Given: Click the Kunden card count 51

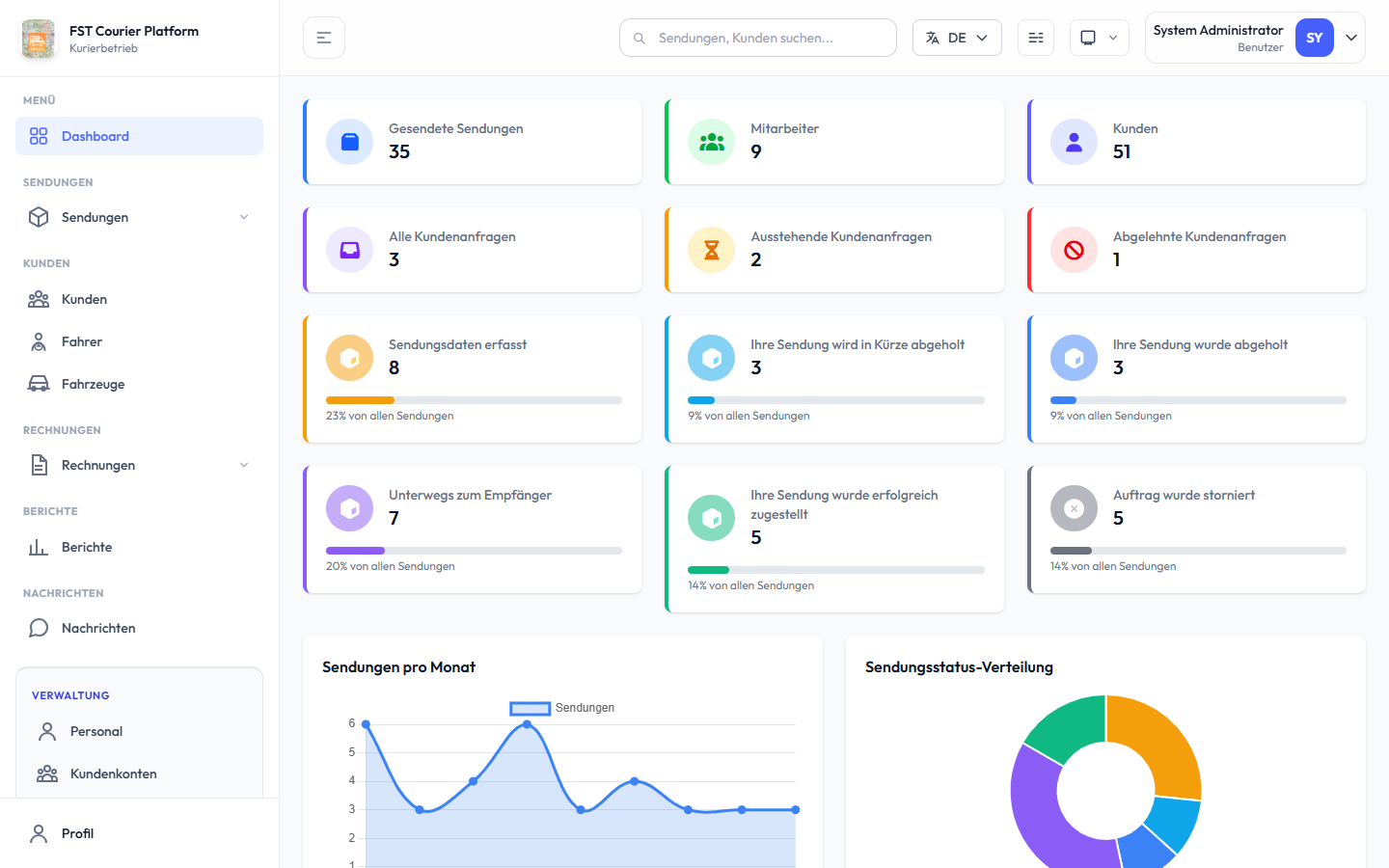Looking at the screenshot, I should 1122,151.
